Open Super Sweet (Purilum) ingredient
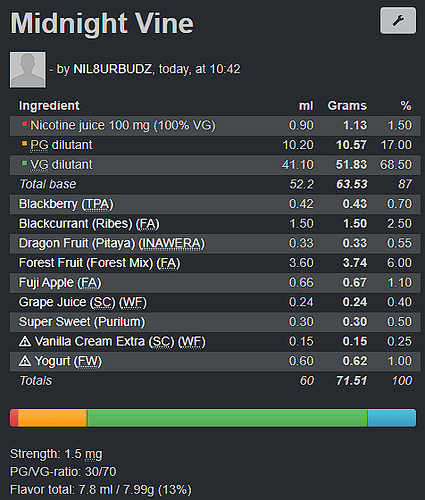The width and height of the screenshot is (425, 500). coord(82,322)
